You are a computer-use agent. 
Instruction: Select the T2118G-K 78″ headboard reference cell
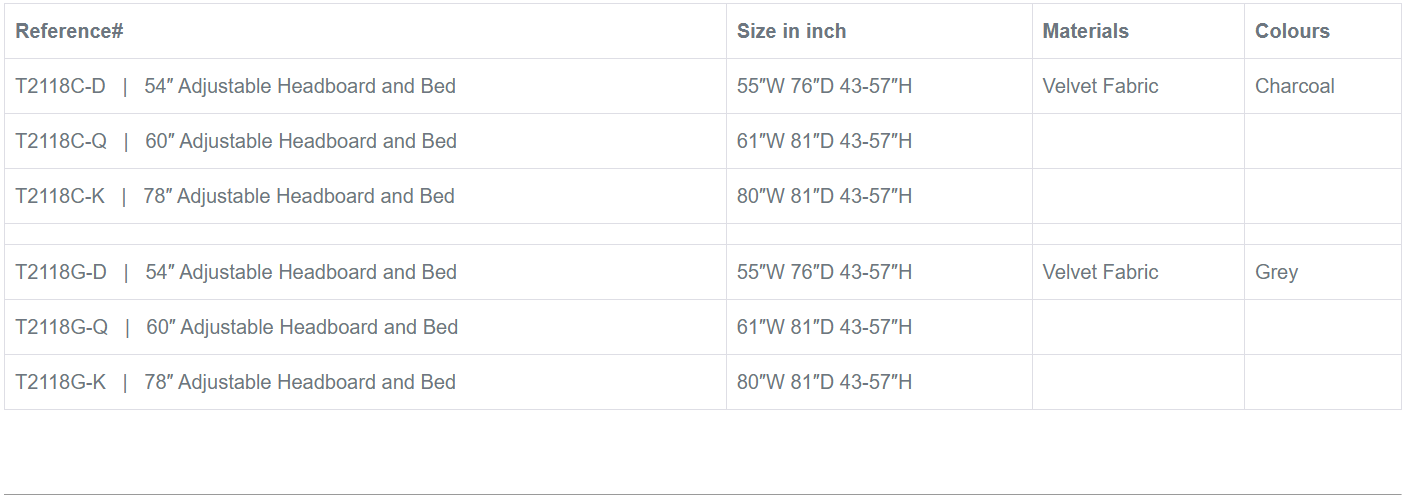pos(236,382)
